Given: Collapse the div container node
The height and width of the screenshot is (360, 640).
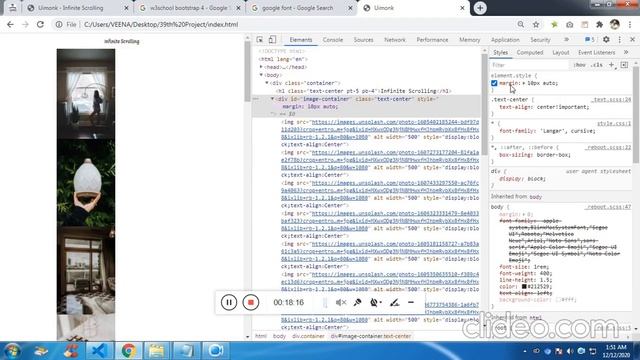Looking at the screenshot, I should pyautogui.click(x=267, y=83).
